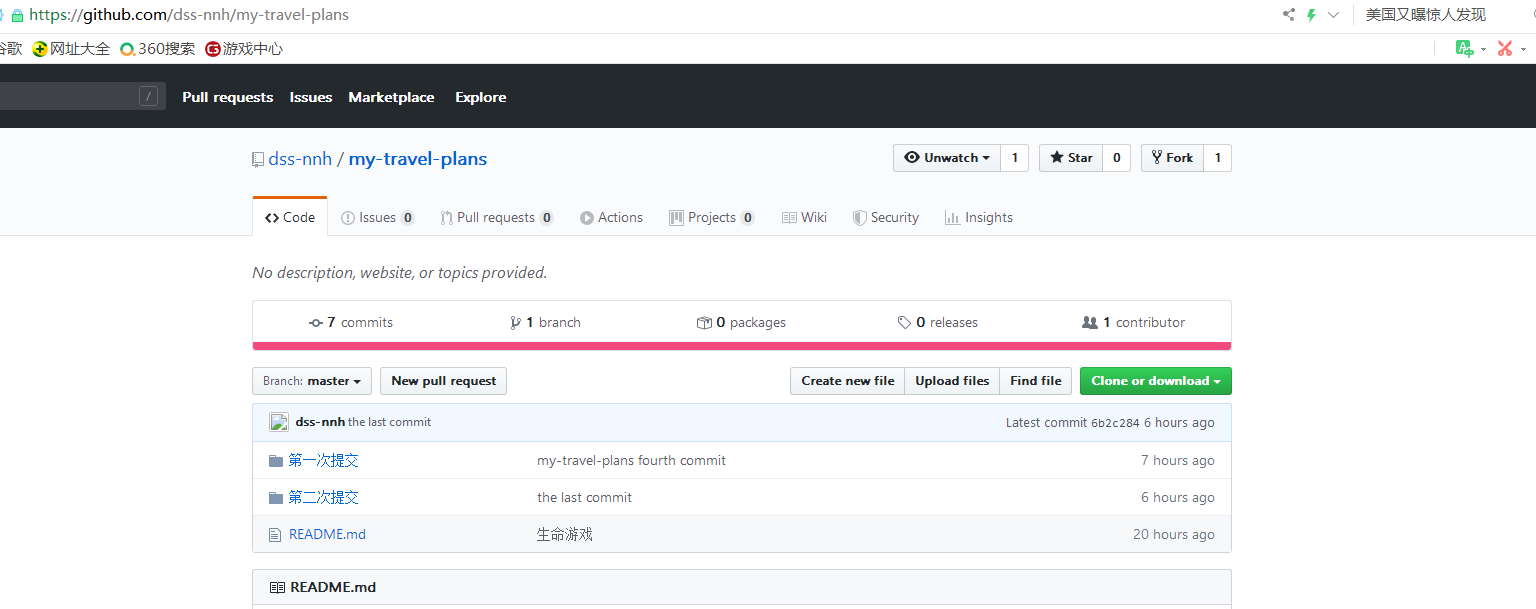Open the 生命游戏 commit message
The height and width of the screenshot is (609, 1536).
click(565, 535)
